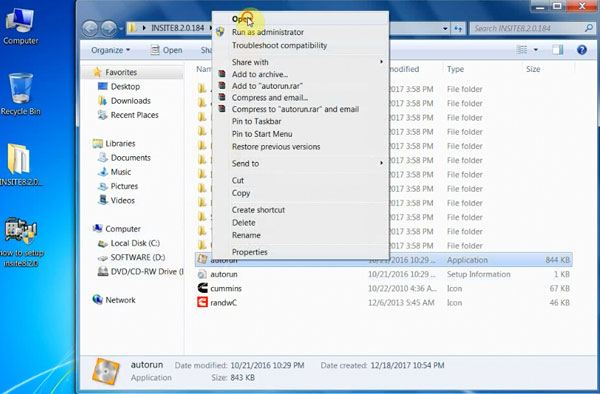Click the Network icon in navigation pane

click(97, 300)
